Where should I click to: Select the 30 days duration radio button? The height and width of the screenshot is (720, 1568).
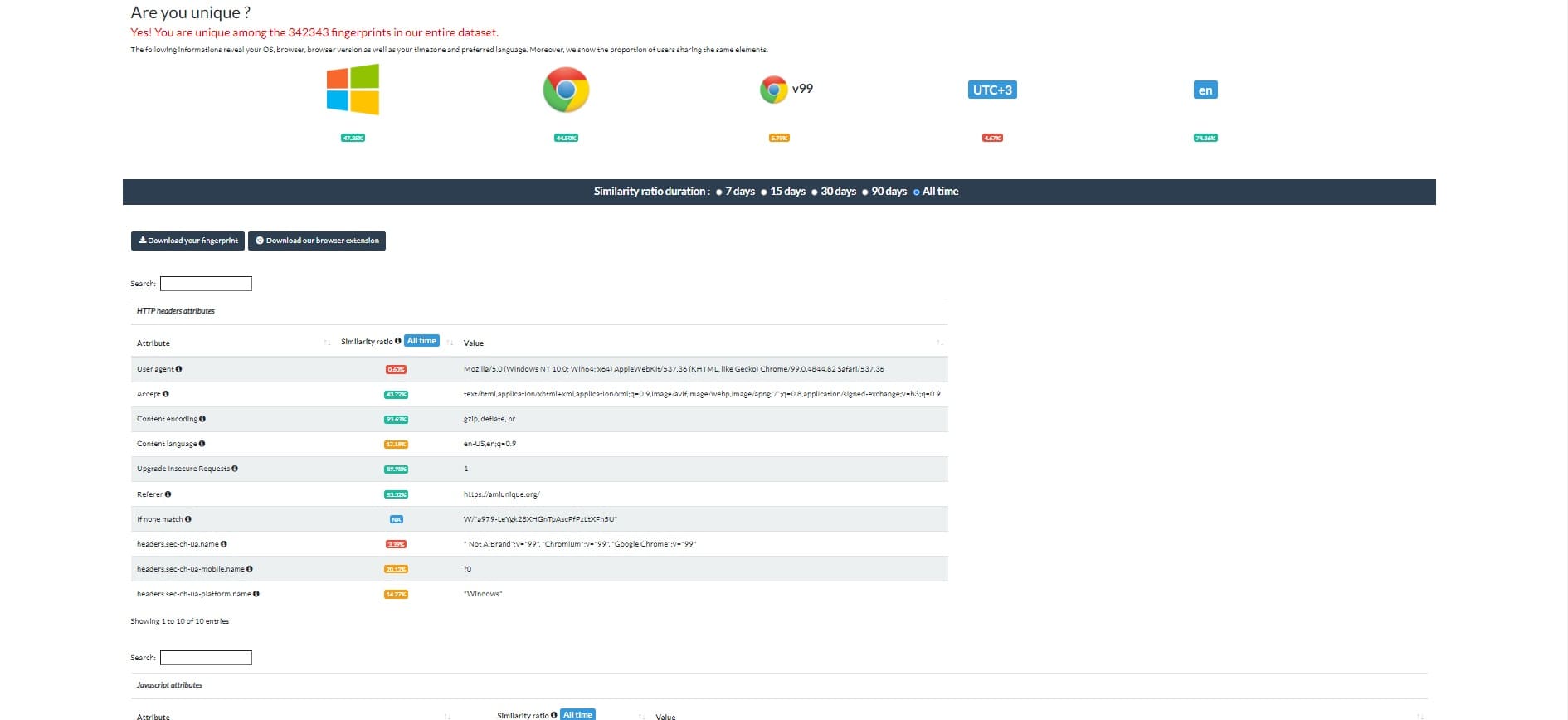[x=815, y=192]
